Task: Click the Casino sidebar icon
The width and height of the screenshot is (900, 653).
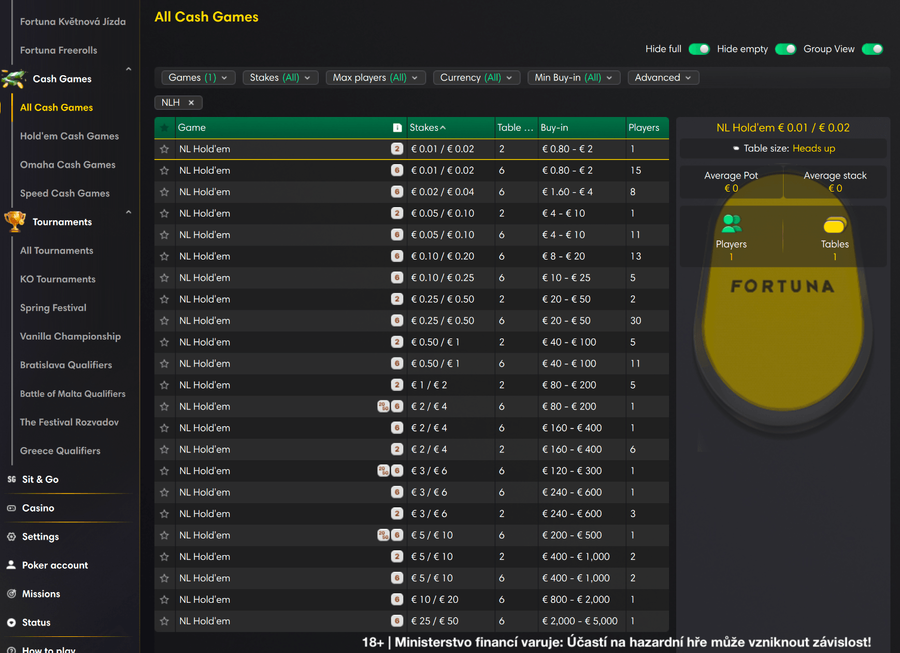Action: tap(11, 508)
